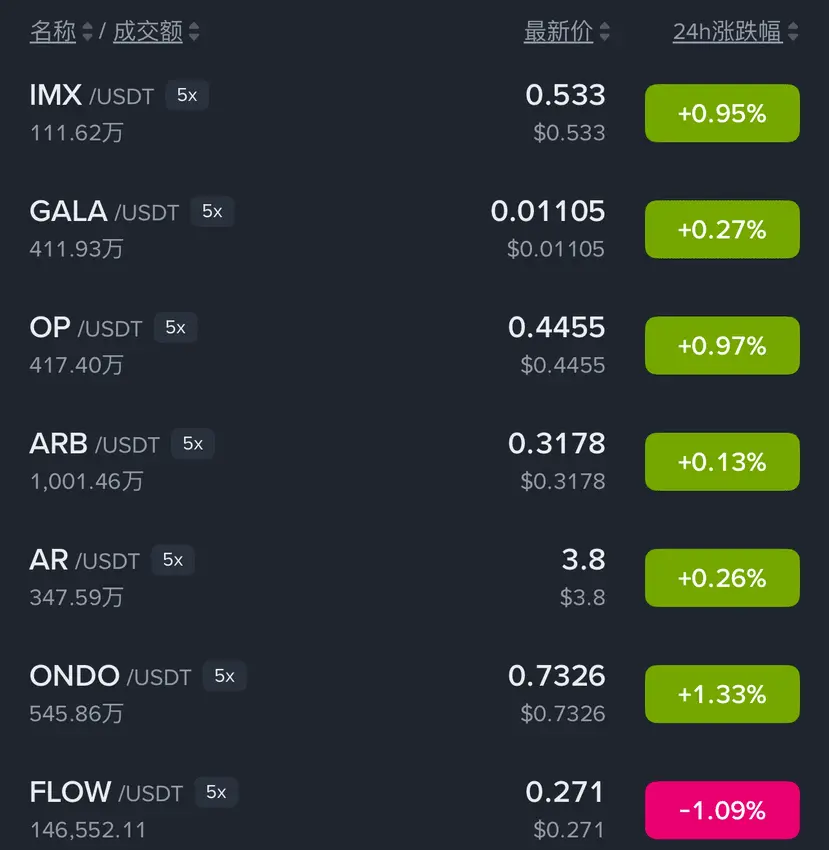Click the sort arrows next to 24h涨跌幅
The height and width of the screenshot is (850, 829).
coord(793,32)
